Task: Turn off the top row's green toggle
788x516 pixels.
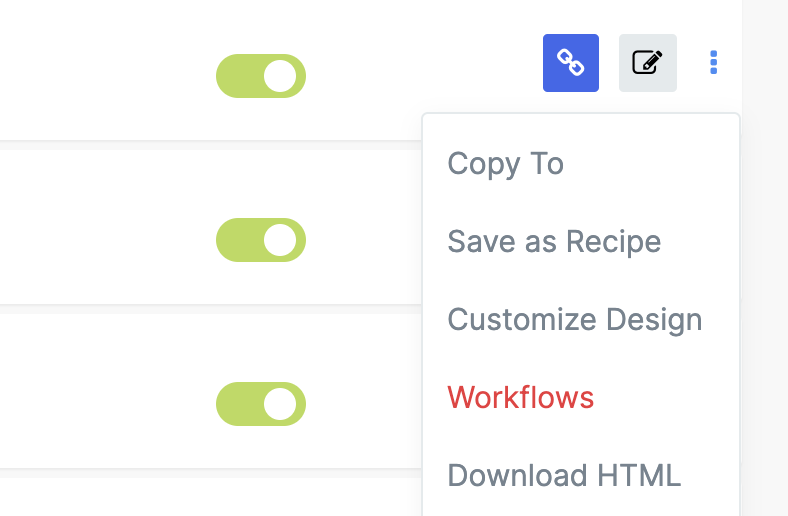Action: [261, 76]
